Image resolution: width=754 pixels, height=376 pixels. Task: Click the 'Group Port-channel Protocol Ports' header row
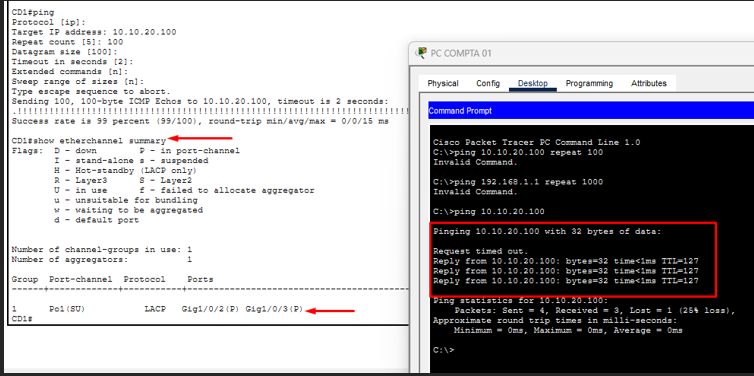[x=113, y=279]
